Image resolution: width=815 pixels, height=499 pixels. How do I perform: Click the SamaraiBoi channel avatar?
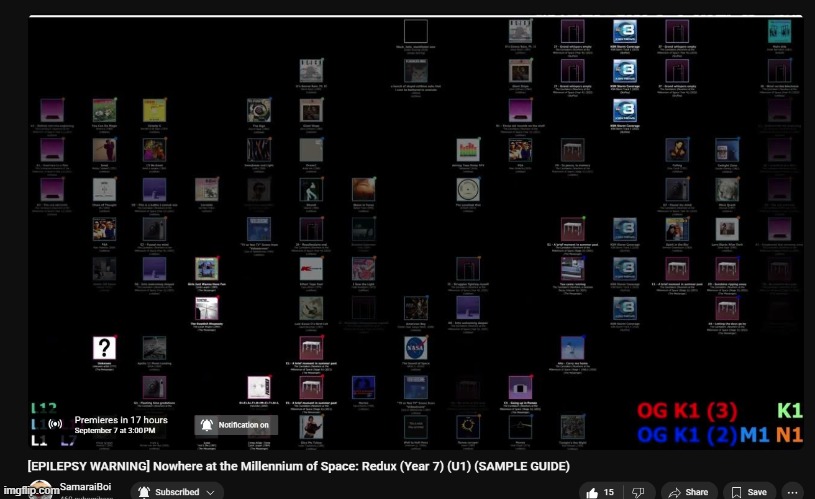[x=41, y=491]
